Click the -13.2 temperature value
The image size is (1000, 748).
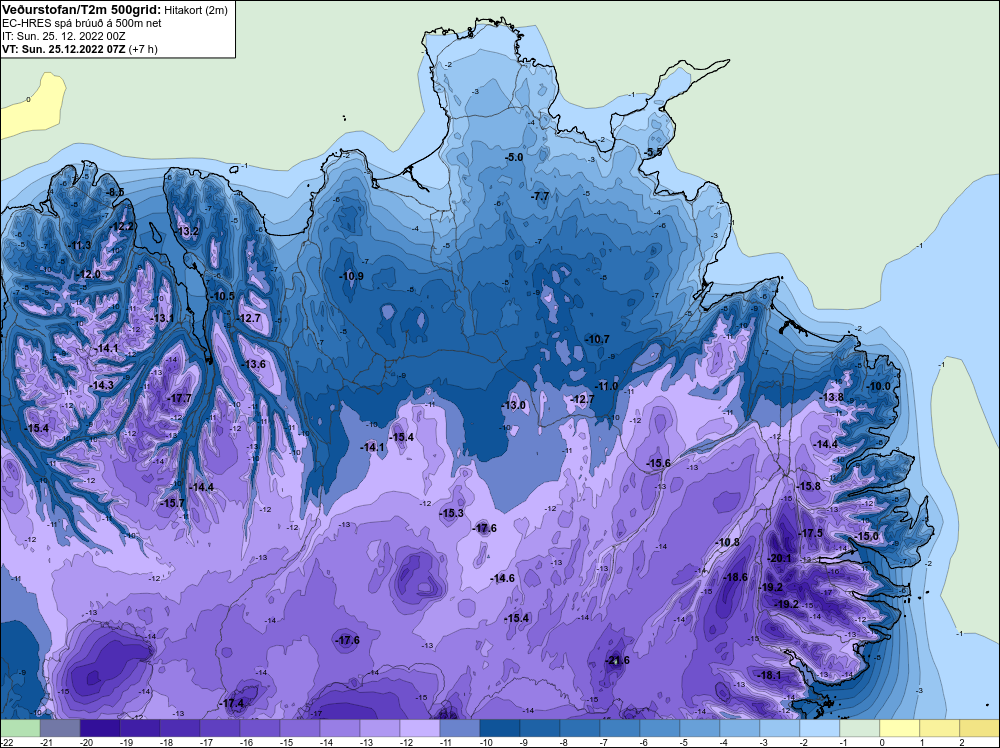pyautogui.click(x=188, y=231)
